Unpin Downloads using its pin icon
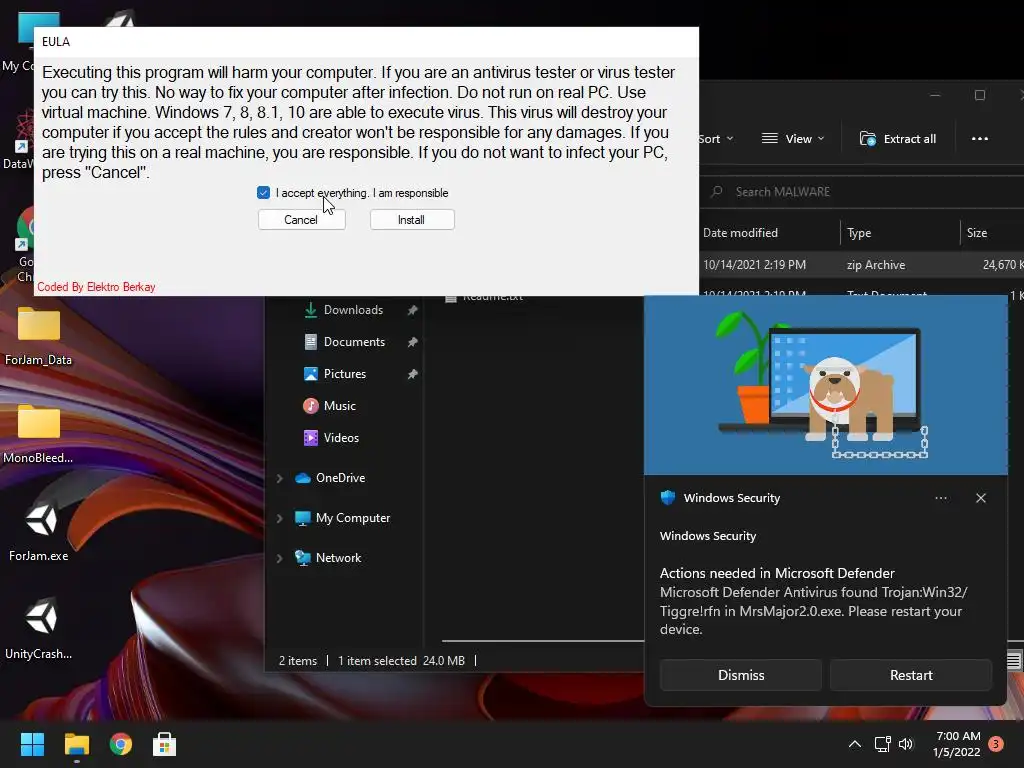Viewport: 1024px width, 768px height. click(x=412, y=310)
